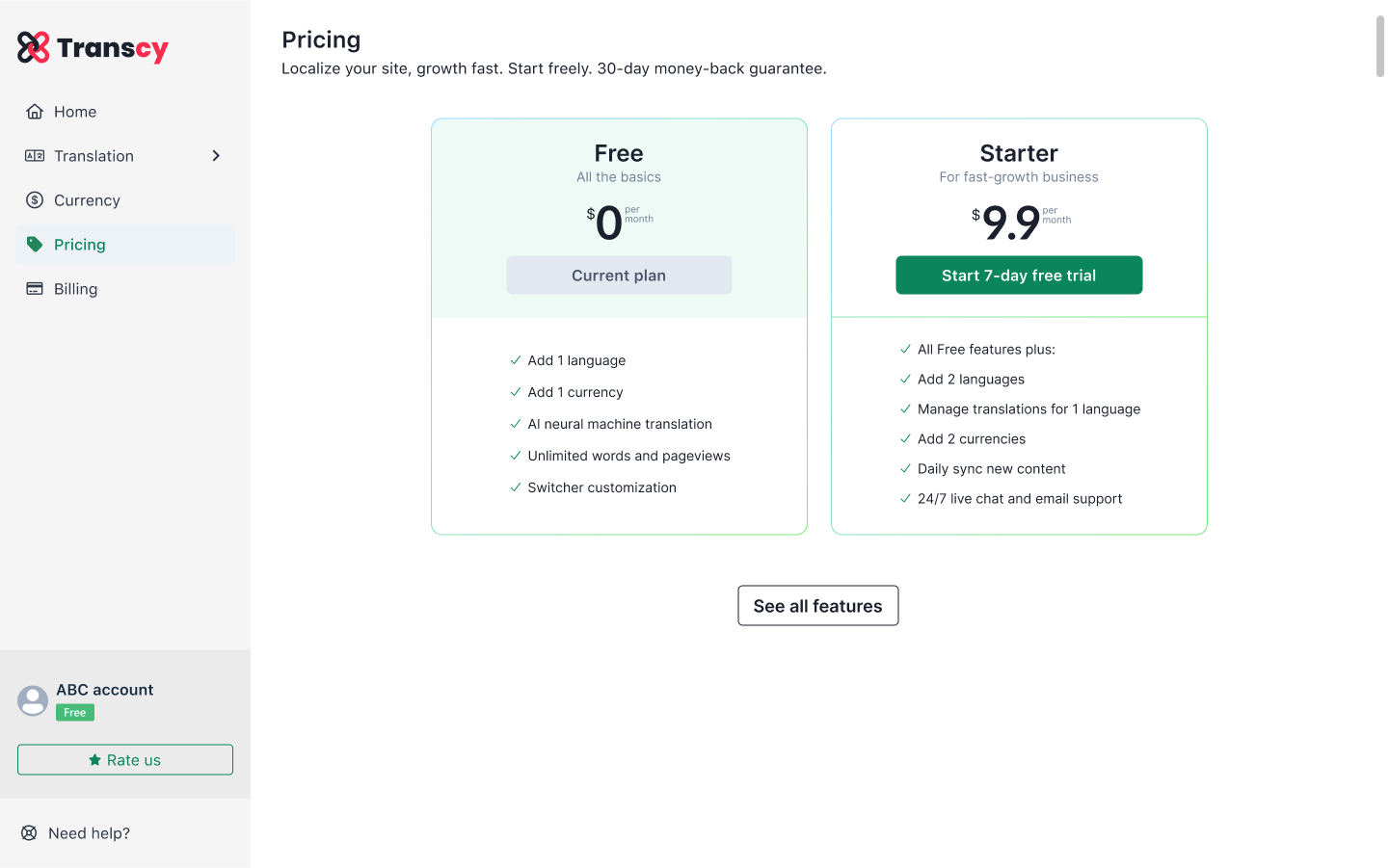The width and height of the screenshot is (1389, 868).
Task: Click the Billing card icon
Action: point(35,289)
